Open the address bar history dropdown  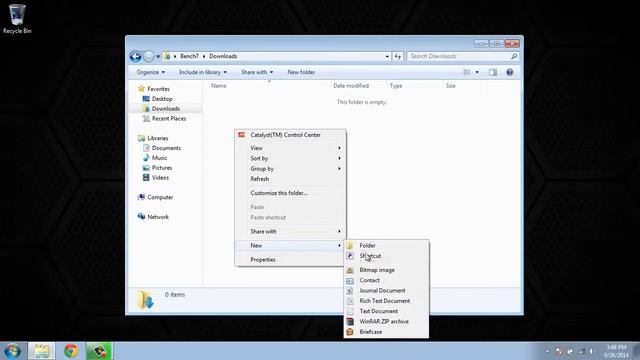pyautogui.click(x=387, y=56)
